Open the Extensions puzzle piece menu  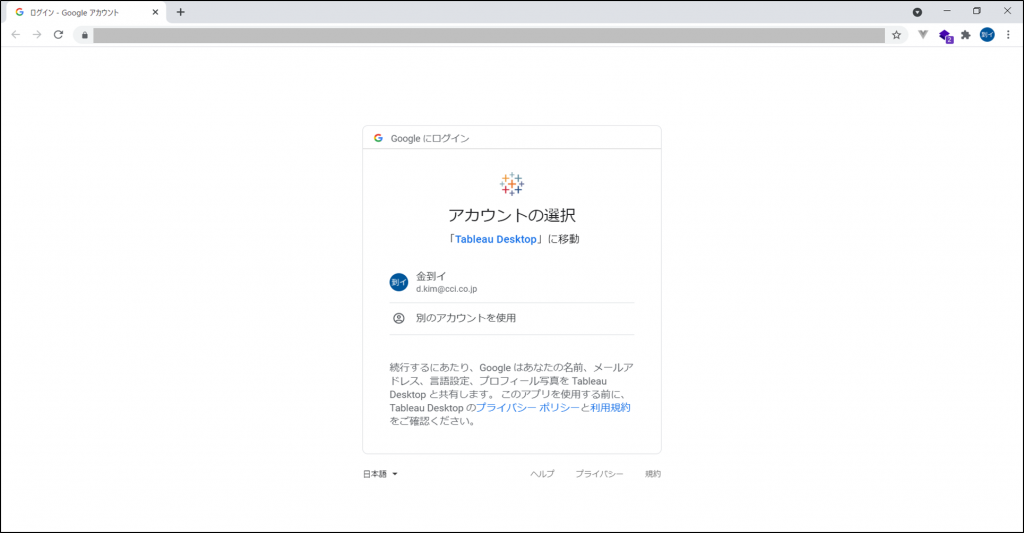(x=966, y=35)
